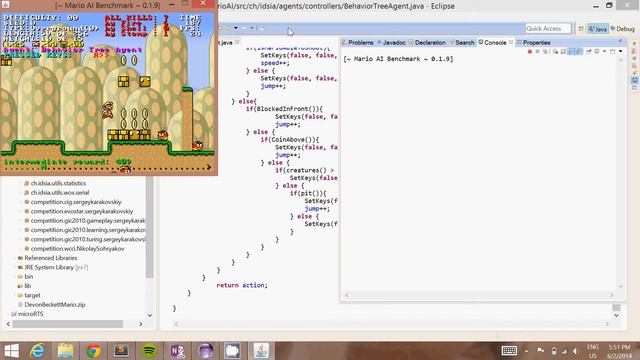
Task: Open Spotify from the taskbar
Action: (x=149, y=351)
